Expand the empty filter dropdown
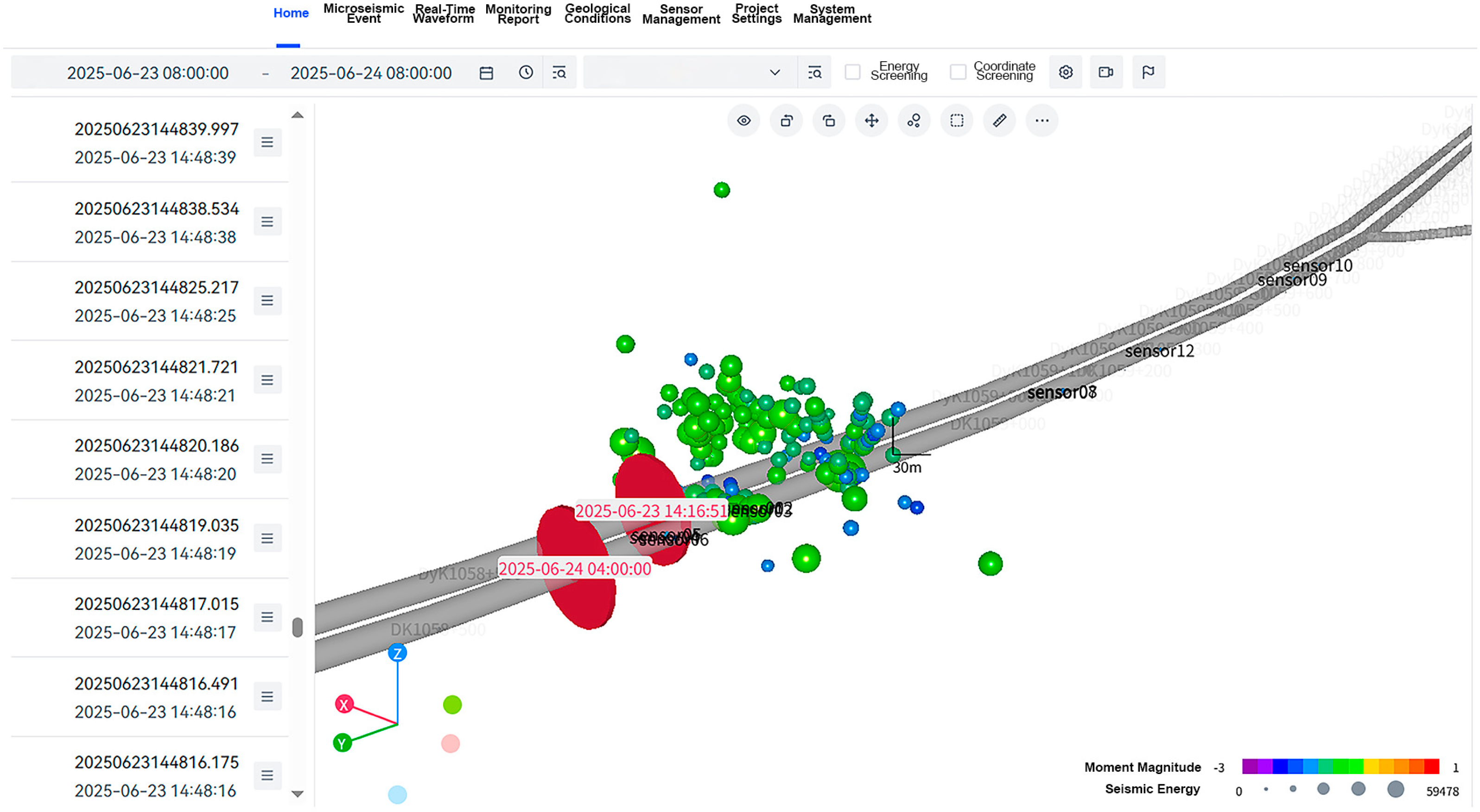This screenshot has width=1480, height=812. pos(689,72)
